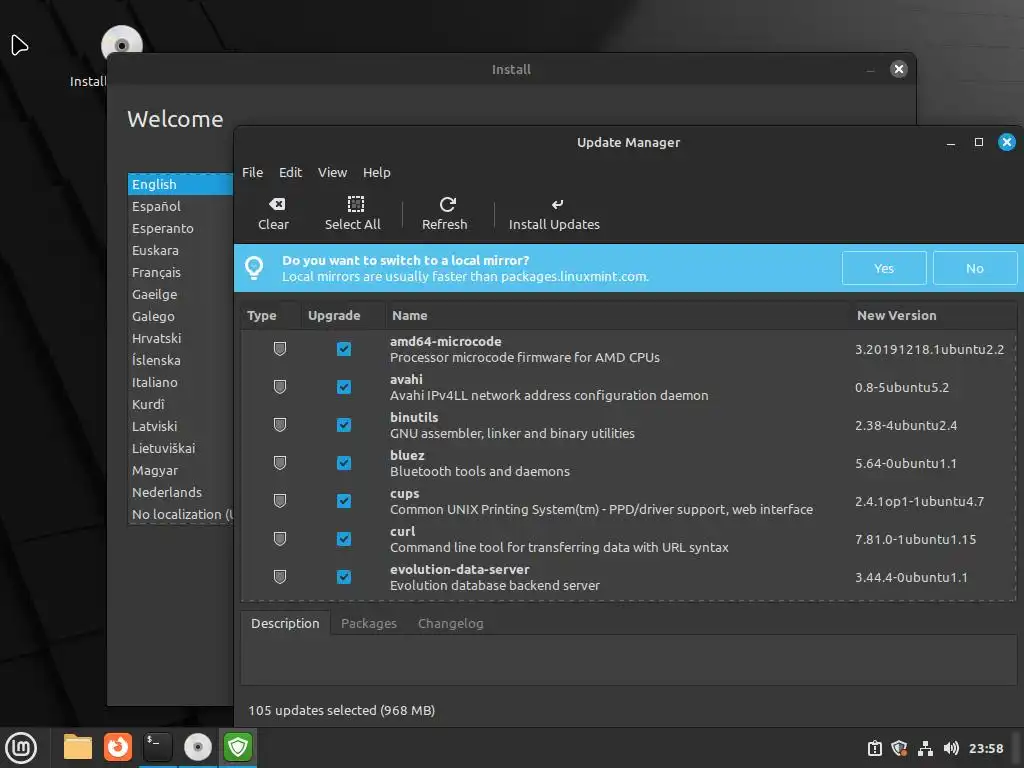Open the sound volume tray icon
Screen dimensions: 1024x768
(x=951, y=748)
